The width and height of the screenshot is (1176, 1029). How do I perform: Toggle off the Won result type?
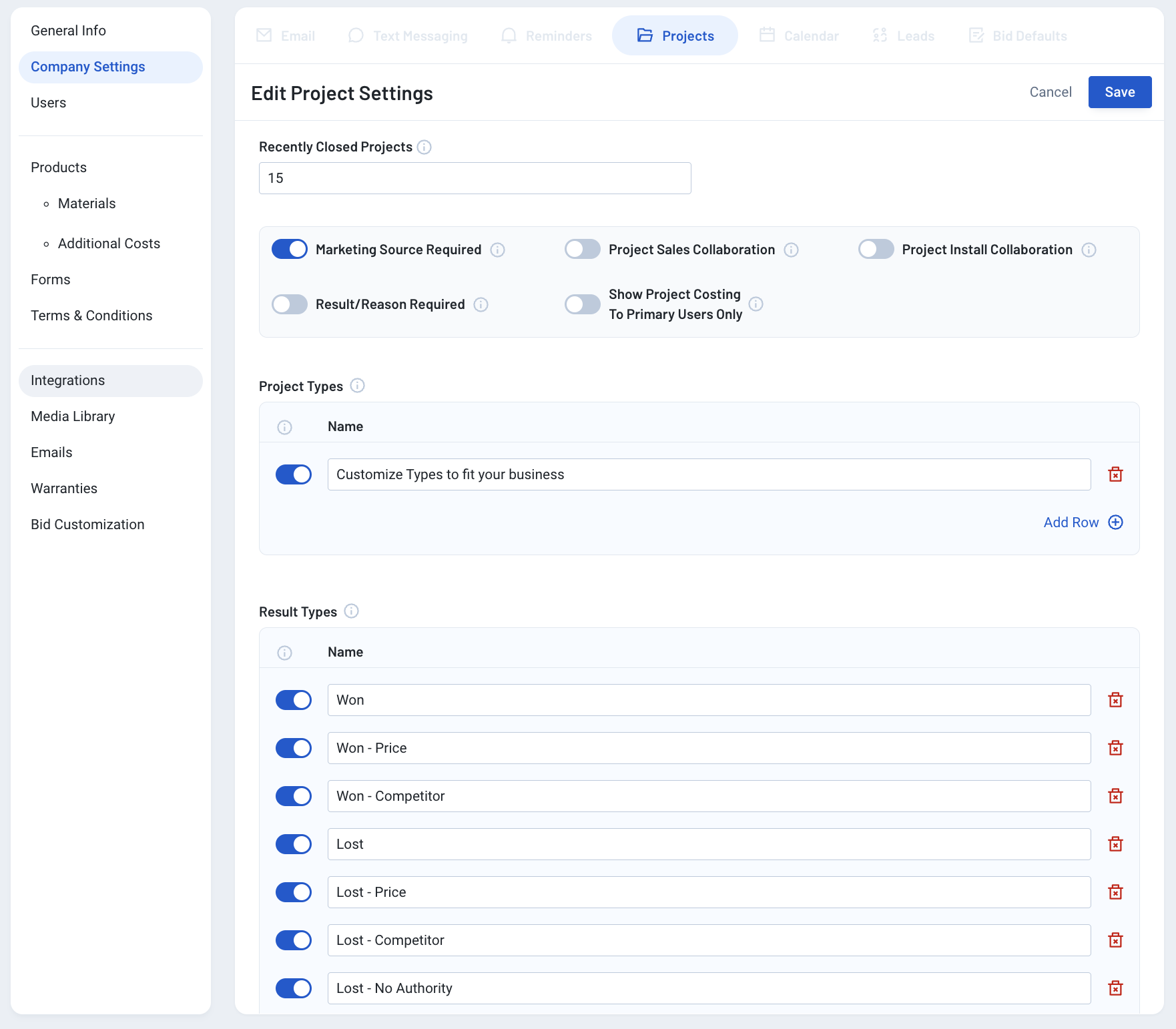pos(294,700)
